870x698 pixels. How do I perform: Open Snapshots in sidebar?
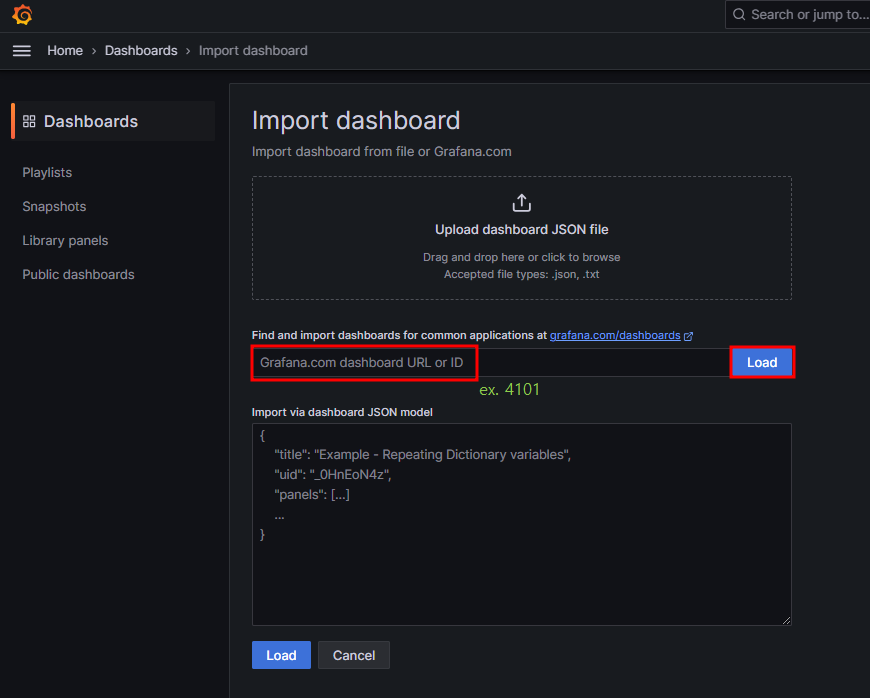[x=54, y=206]
